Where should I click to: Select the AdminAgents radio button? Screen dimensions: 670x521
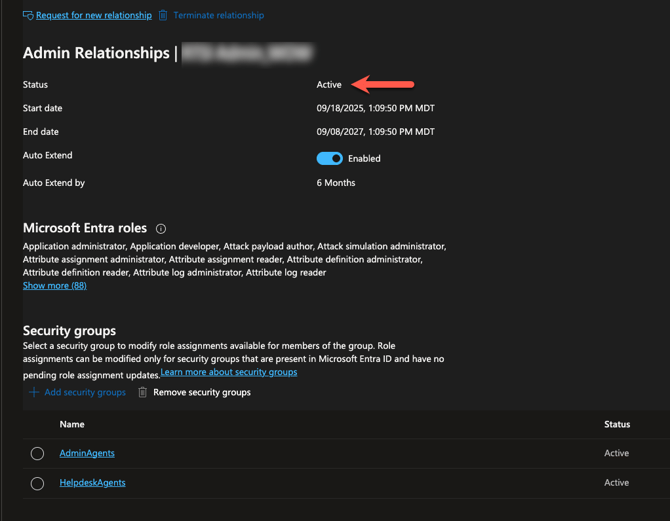pos(37,454)
